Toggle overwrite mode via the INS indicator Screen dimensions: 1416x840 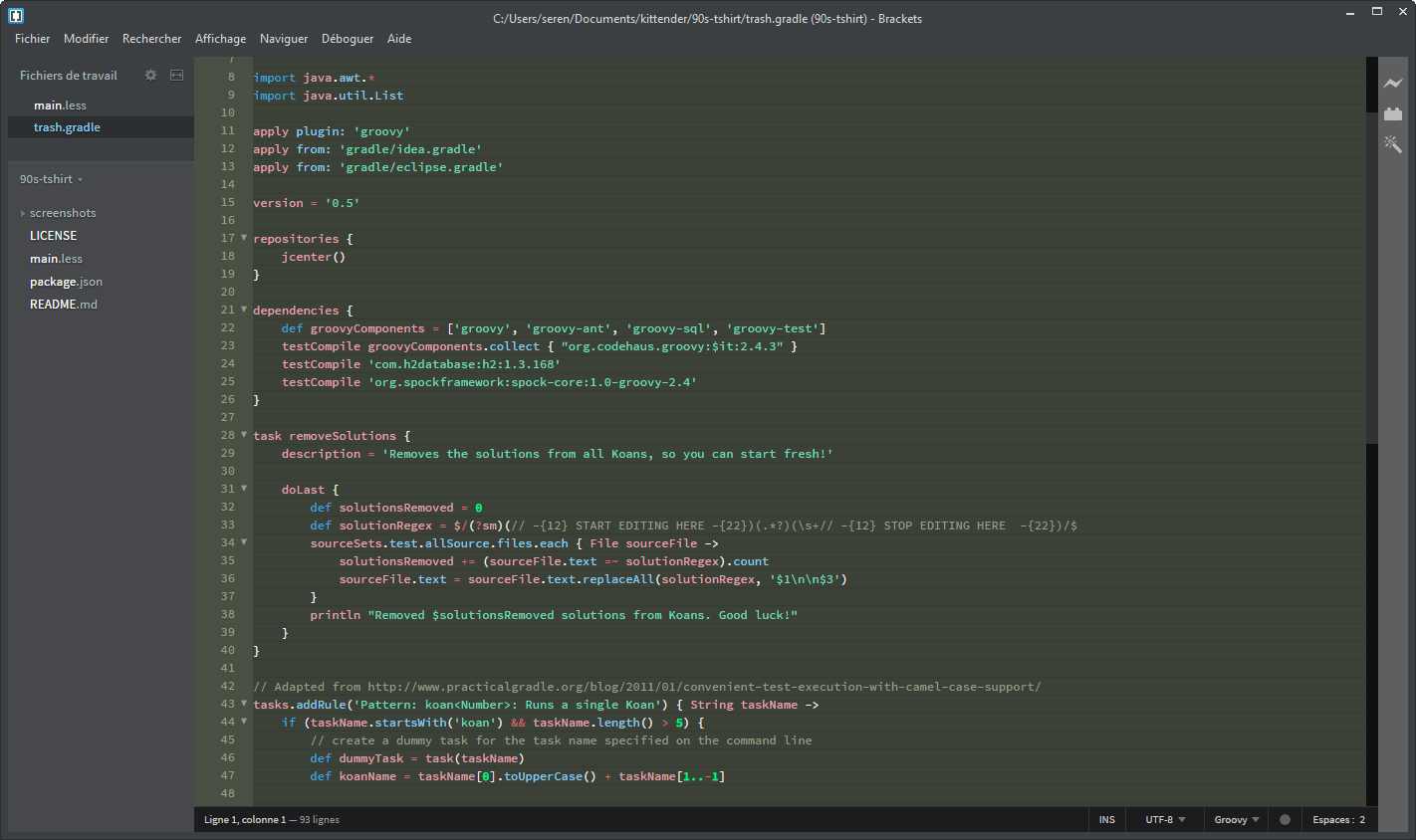tap(1106, 819)
